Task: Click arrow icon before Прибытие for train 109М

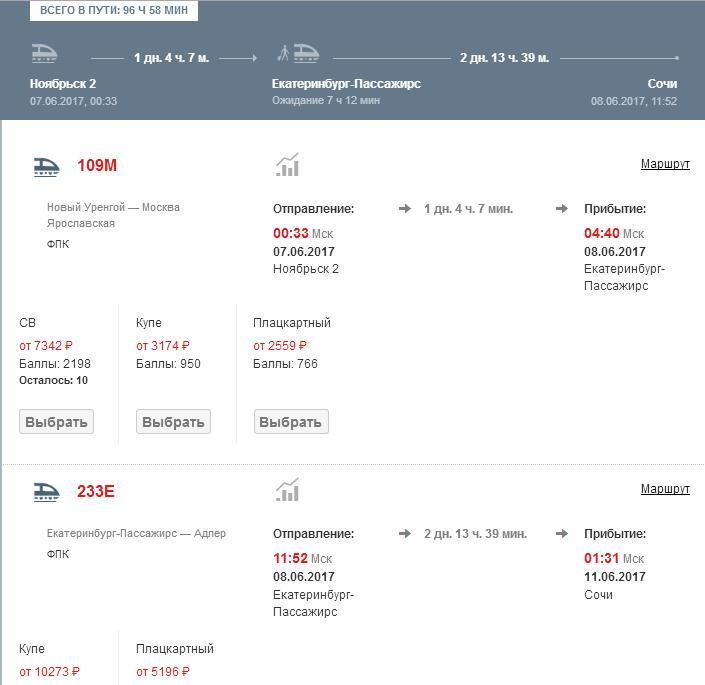Action: tap(562, 209)
